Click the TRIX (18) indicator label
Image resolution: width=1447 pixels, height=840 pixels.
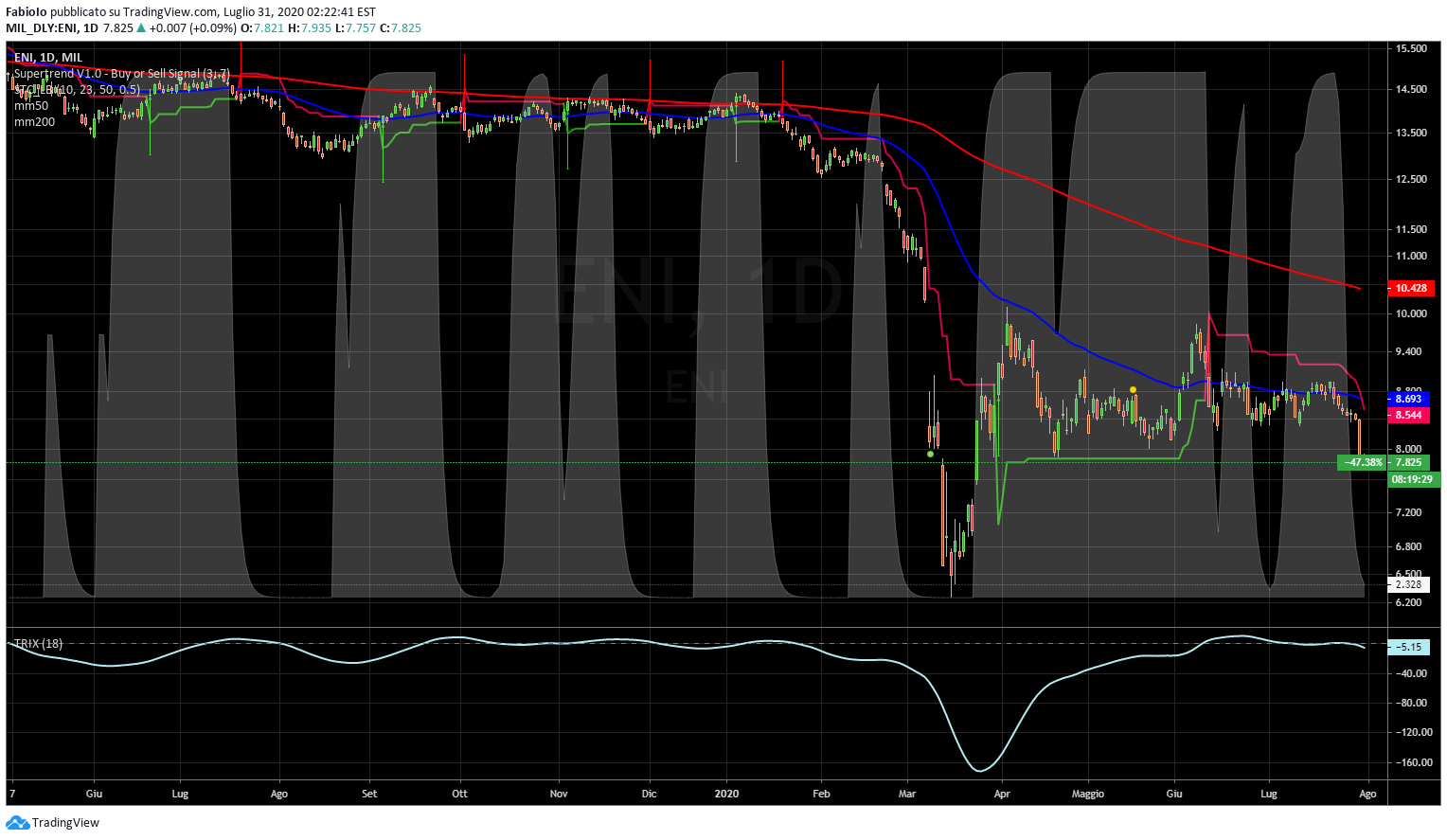coord(39,644)
